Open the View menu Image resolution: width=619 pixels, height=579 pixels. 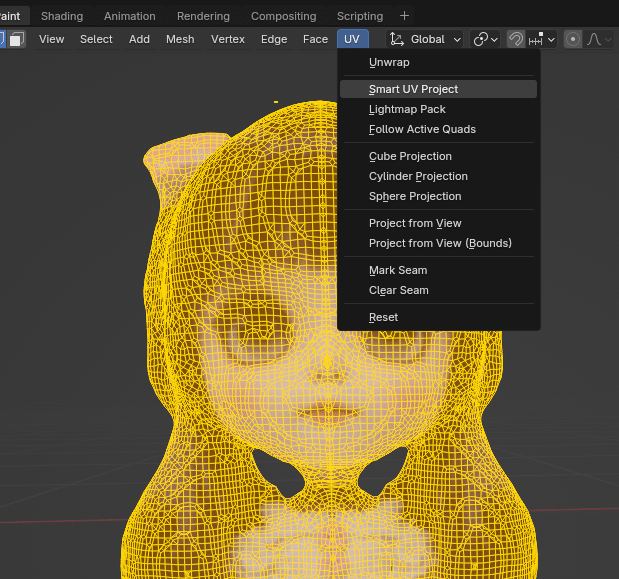point(51,39)
